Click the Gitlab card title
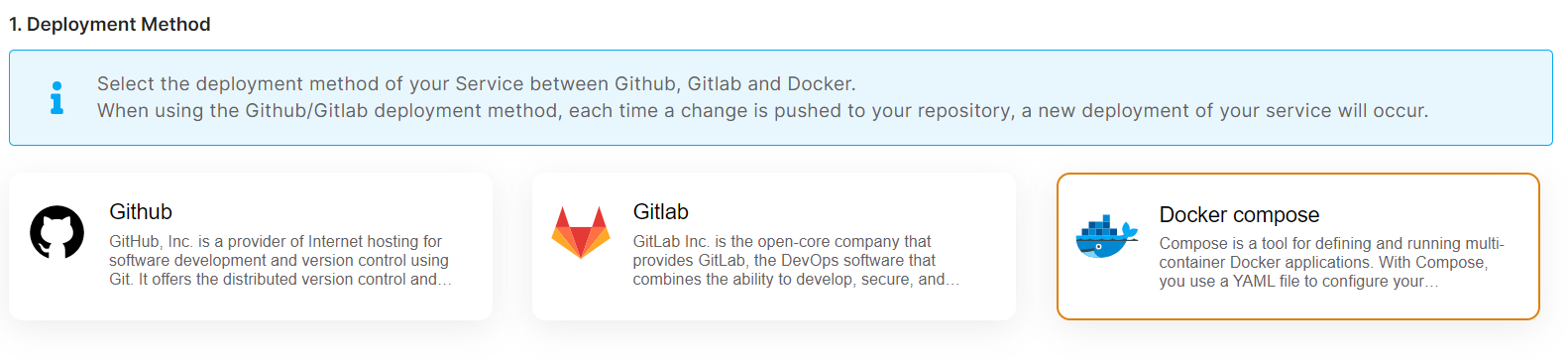Viewport: 1568px width, 364px height. 661,212
